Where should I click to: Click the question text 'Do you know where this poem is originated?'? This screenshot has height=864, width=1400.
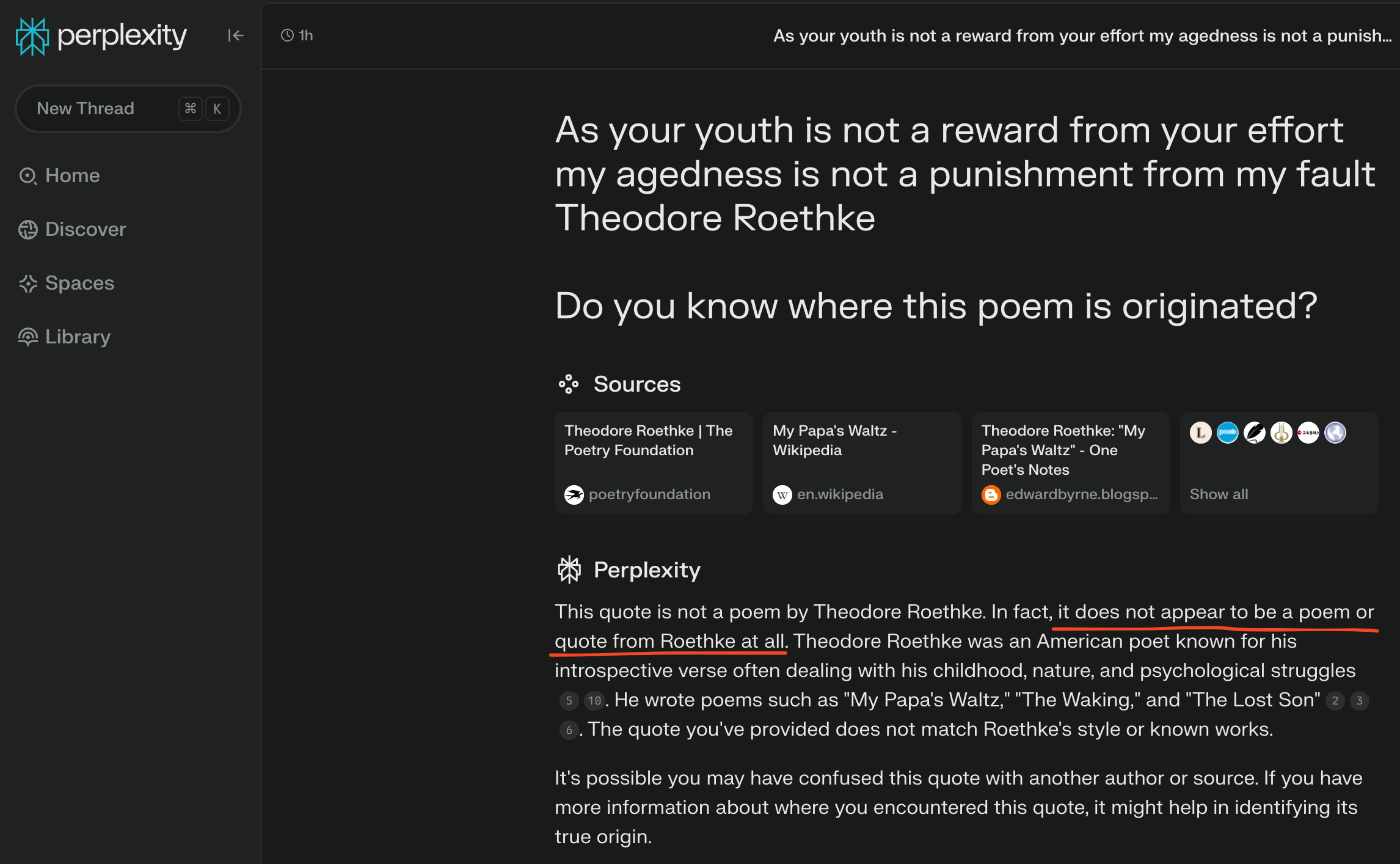[936, 306]
